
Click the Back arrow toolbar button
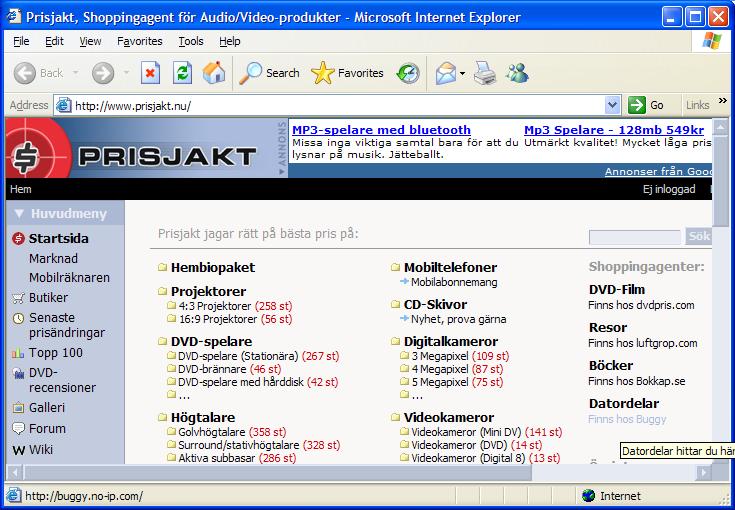click(x=24, y=73)
